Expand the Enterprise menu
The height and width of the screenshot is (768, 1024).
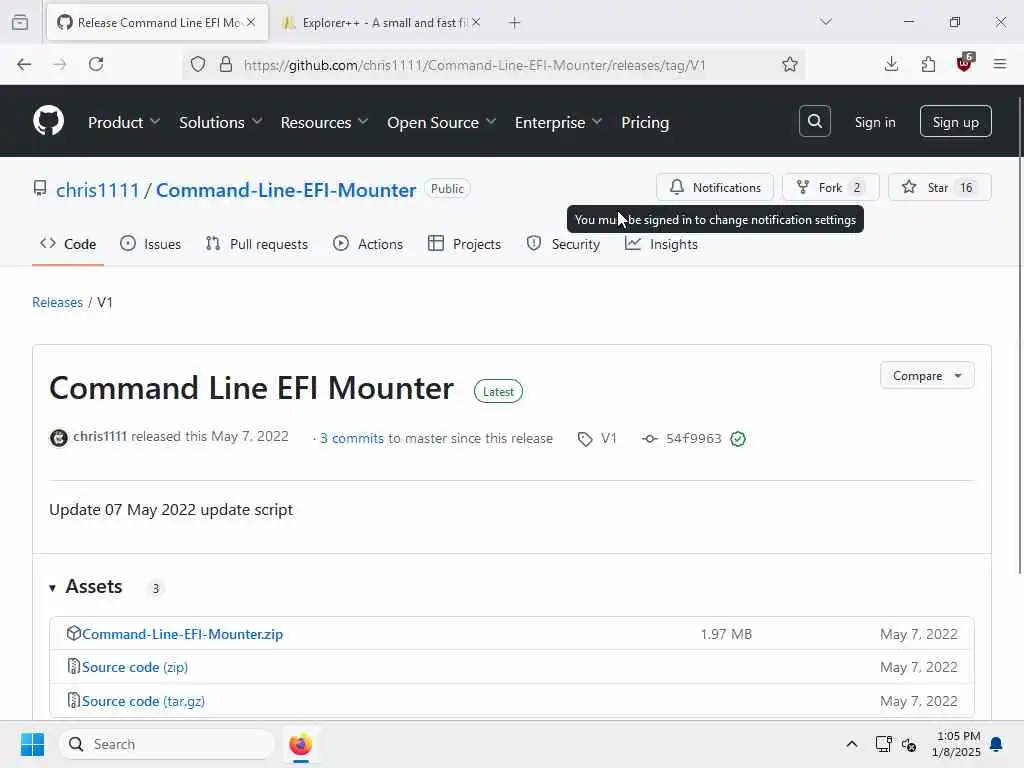point(558,122)
